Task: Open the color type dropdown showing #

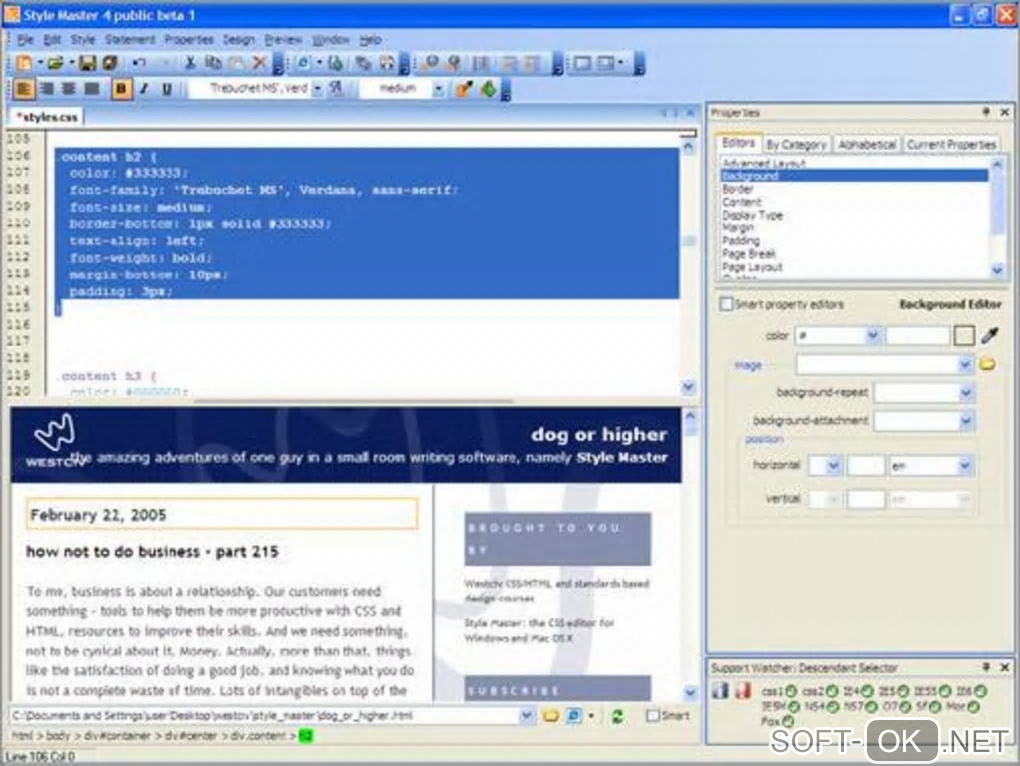Action: click(x=872, y=336)
